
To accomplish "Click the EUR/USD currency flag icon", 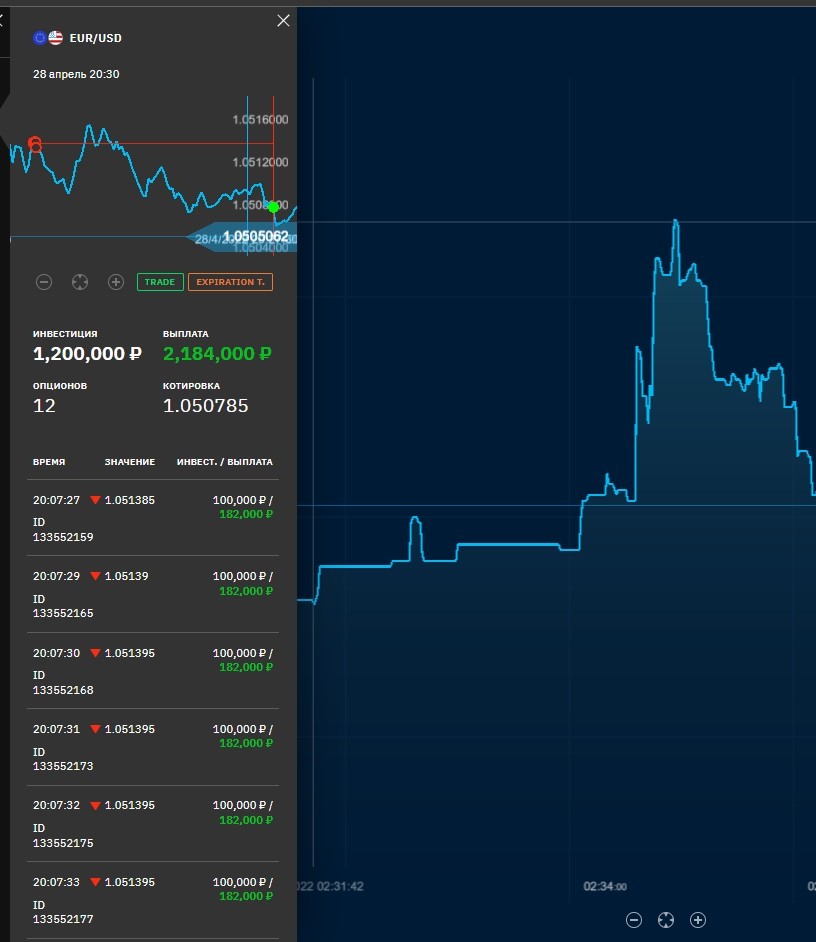I will (48, 38).
